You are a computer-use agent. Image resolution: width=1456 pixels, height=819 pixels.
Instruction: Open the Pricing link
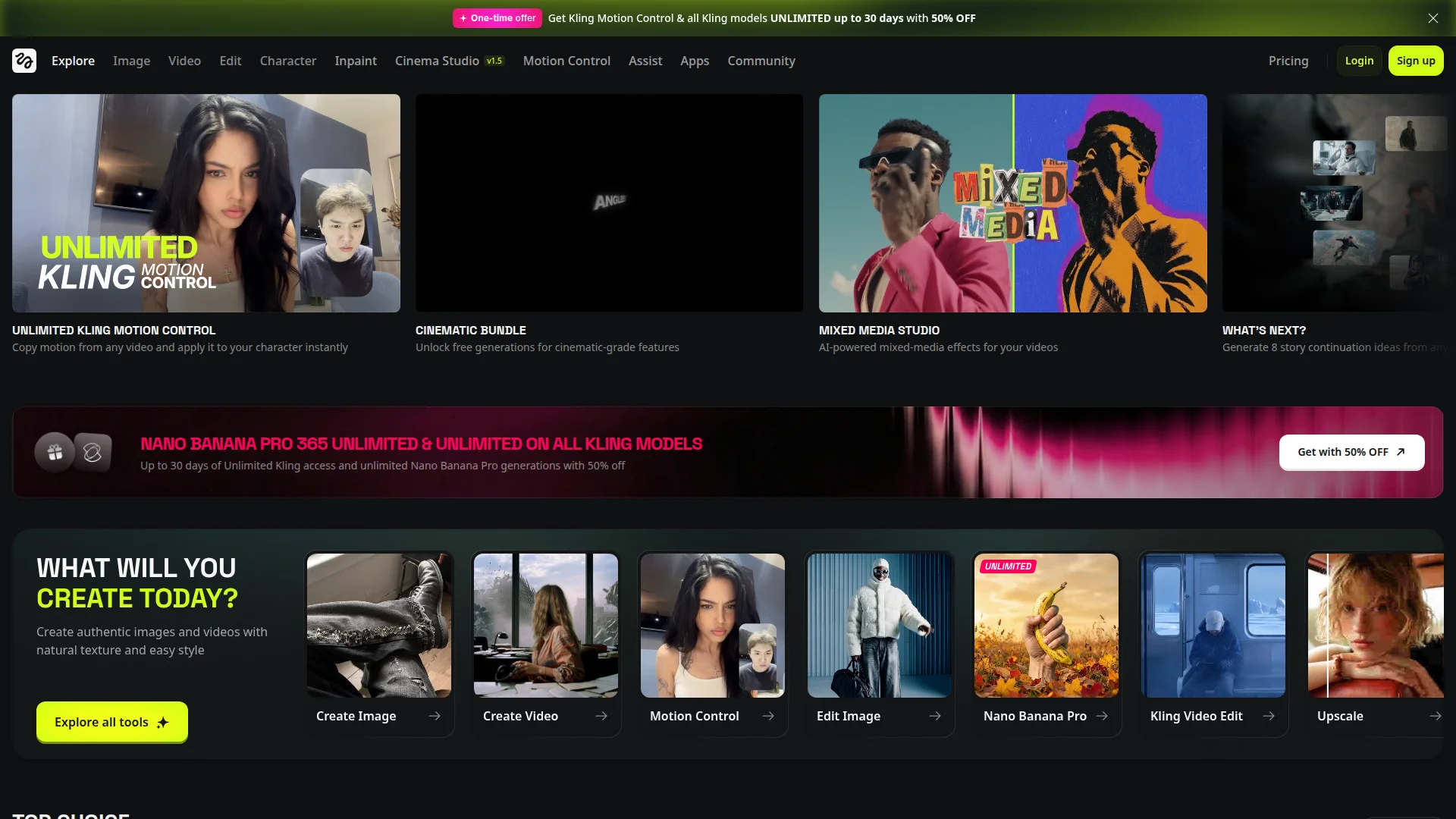coord(1288,61)
